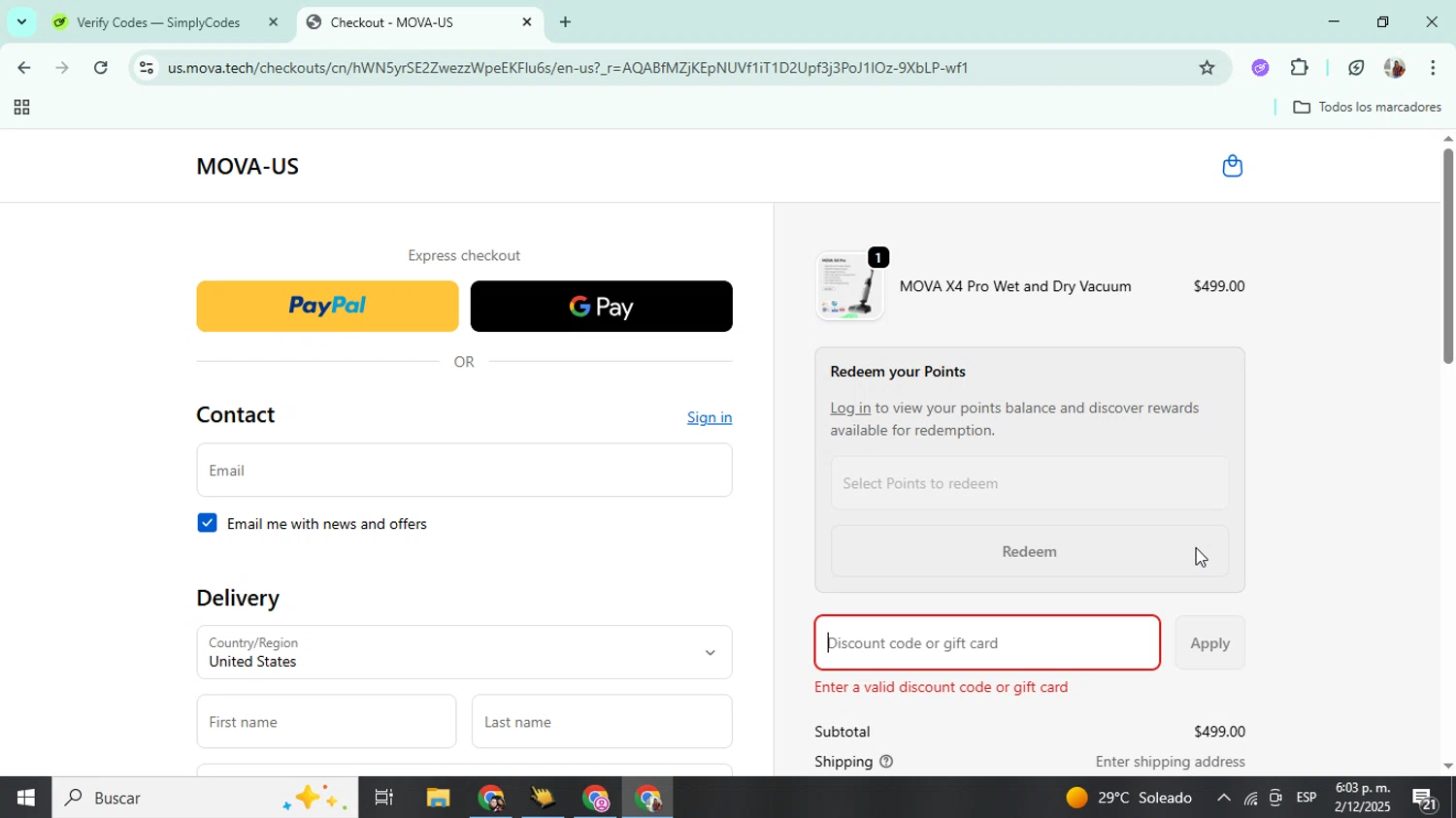
Task: Focus the First name field
Action: [x=326, y=721]
